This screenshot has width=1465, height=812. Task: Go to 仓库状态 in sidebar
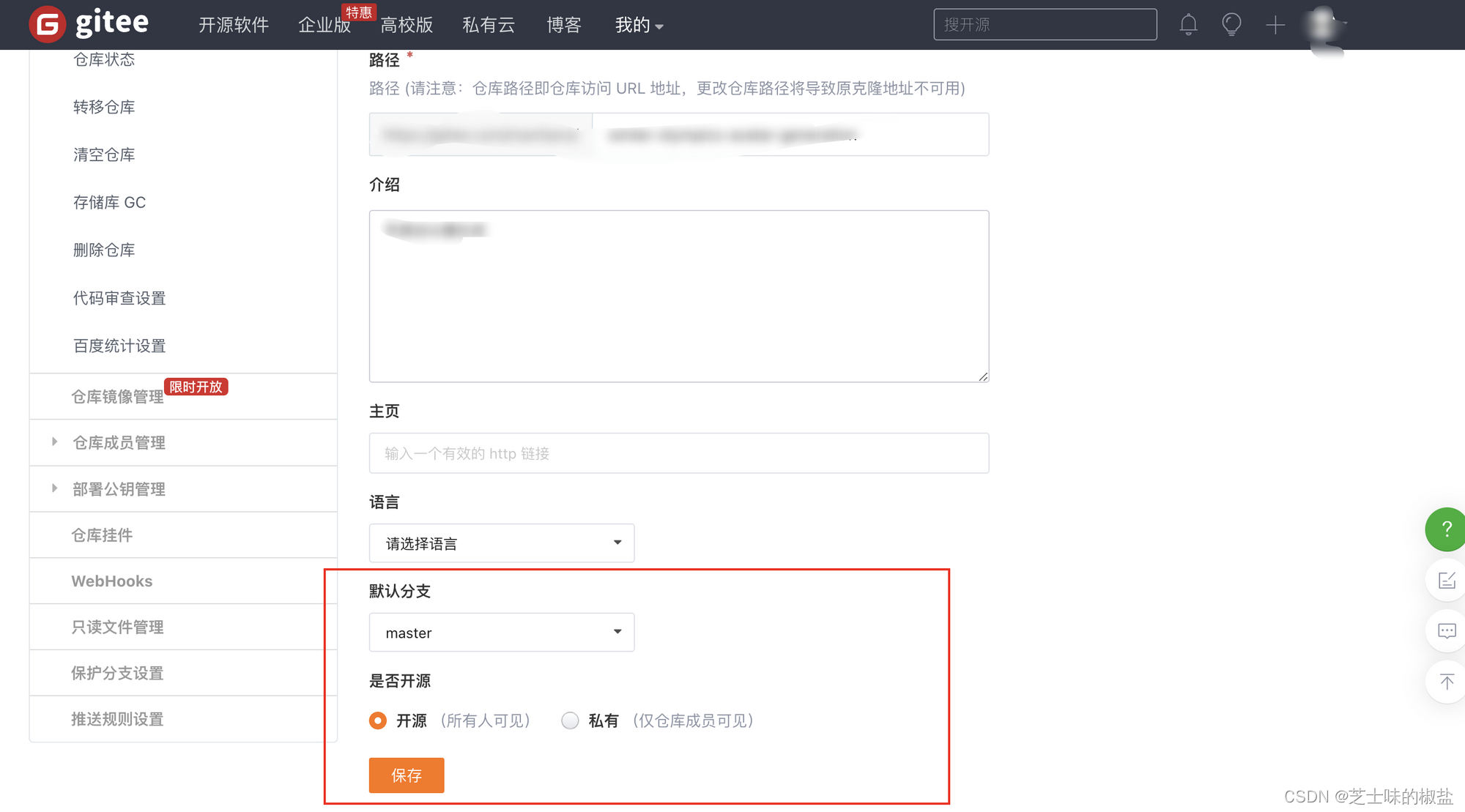point(104,59)
